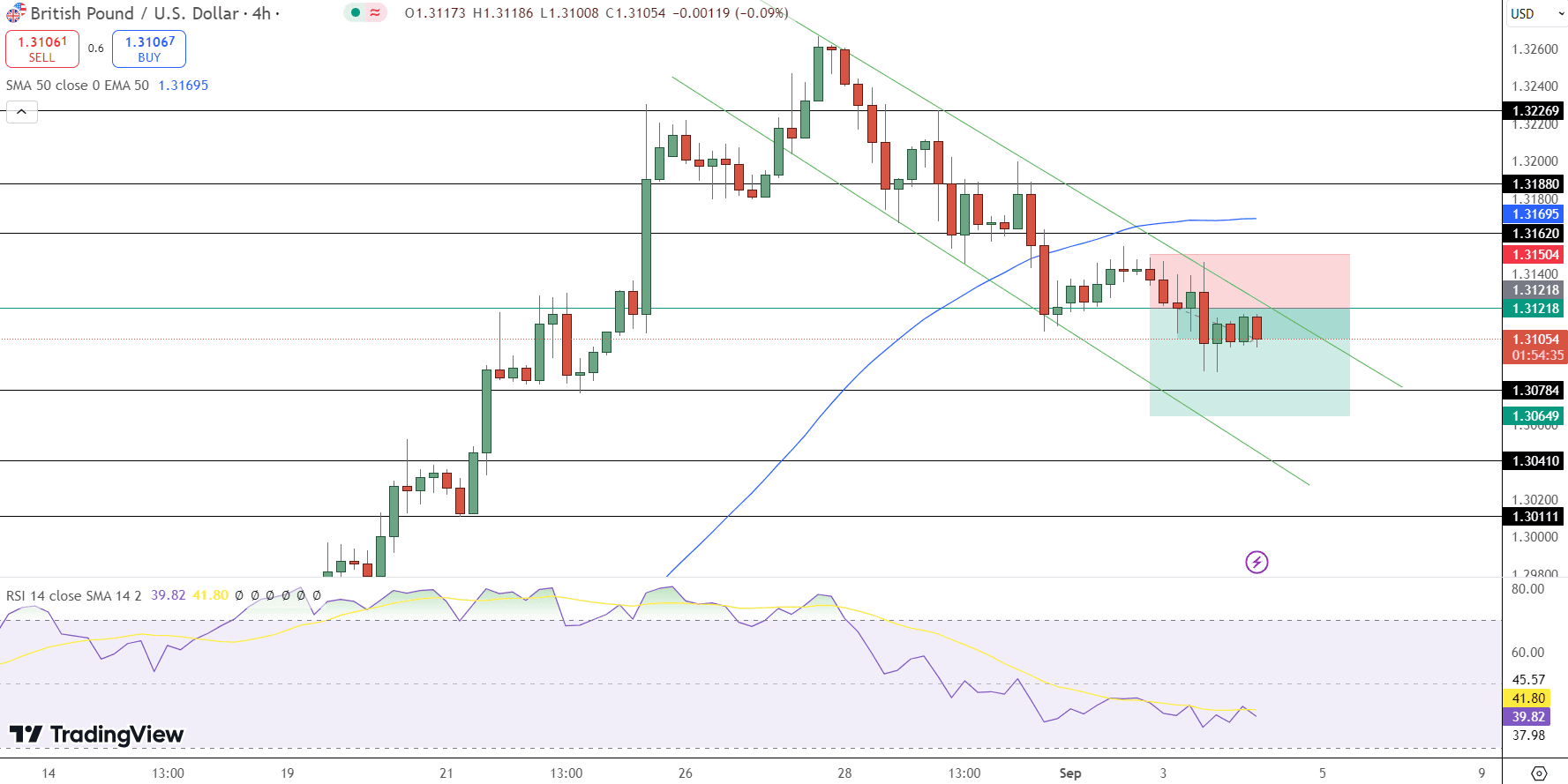
Task: Click the 4h timeframe label
Action: click(x=261, y=13)
